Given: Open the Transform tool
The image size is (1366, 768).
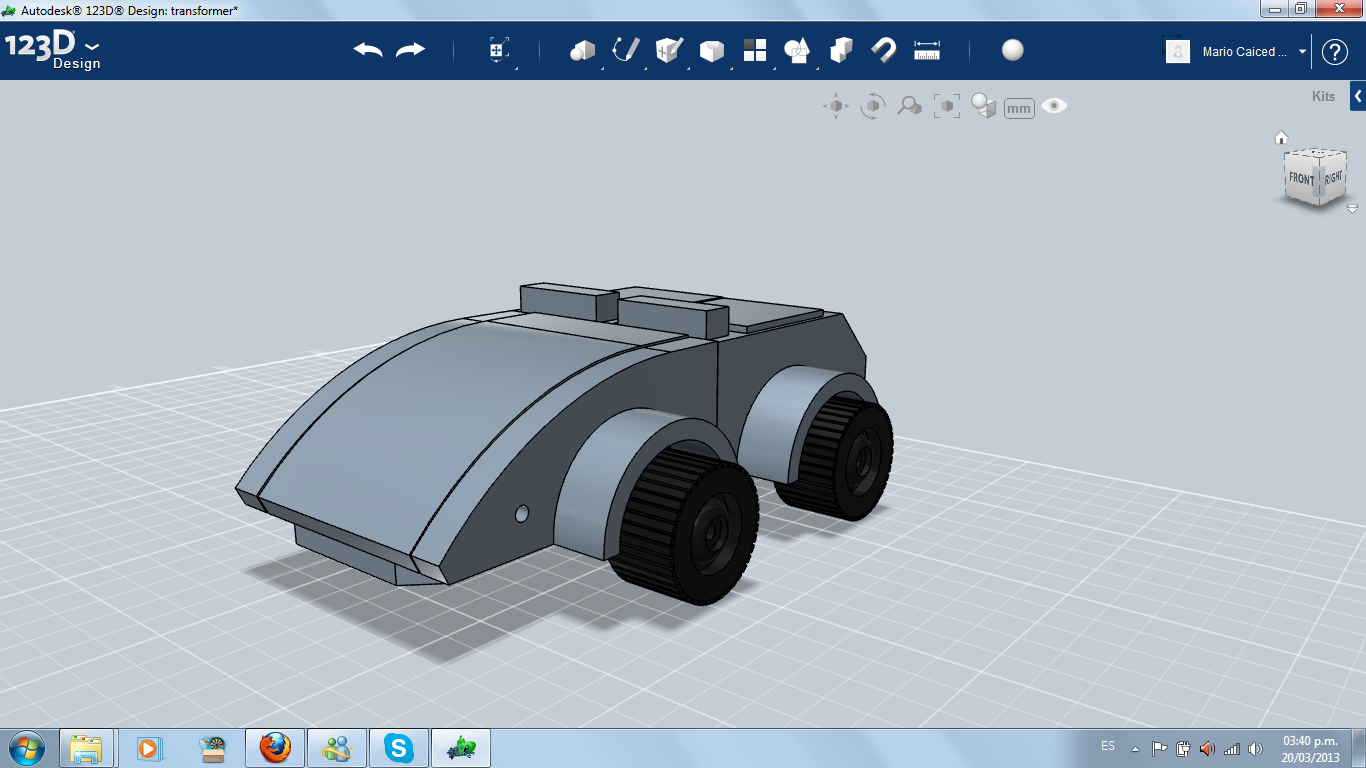Looking at the screenshot, I should [499, 50].
